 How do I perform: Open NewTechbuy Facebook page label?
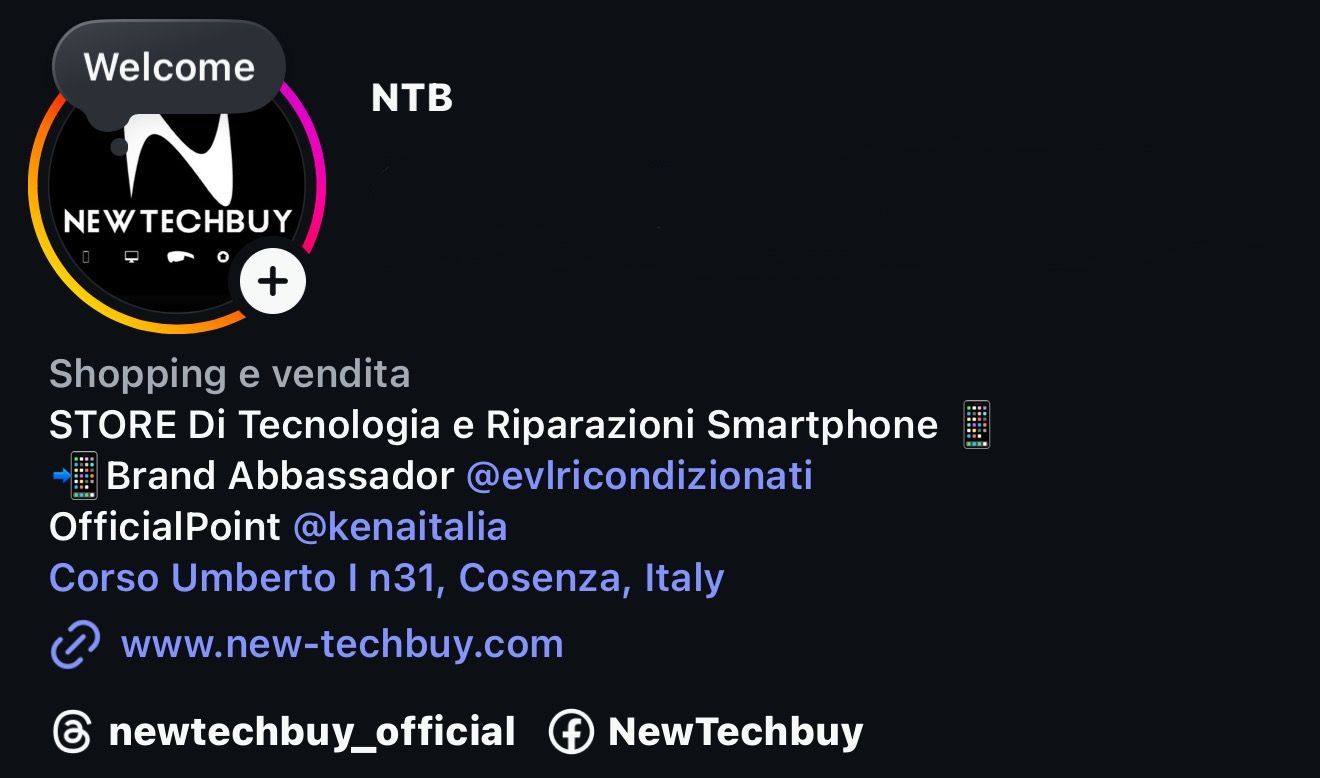click(x=736, y=732)
